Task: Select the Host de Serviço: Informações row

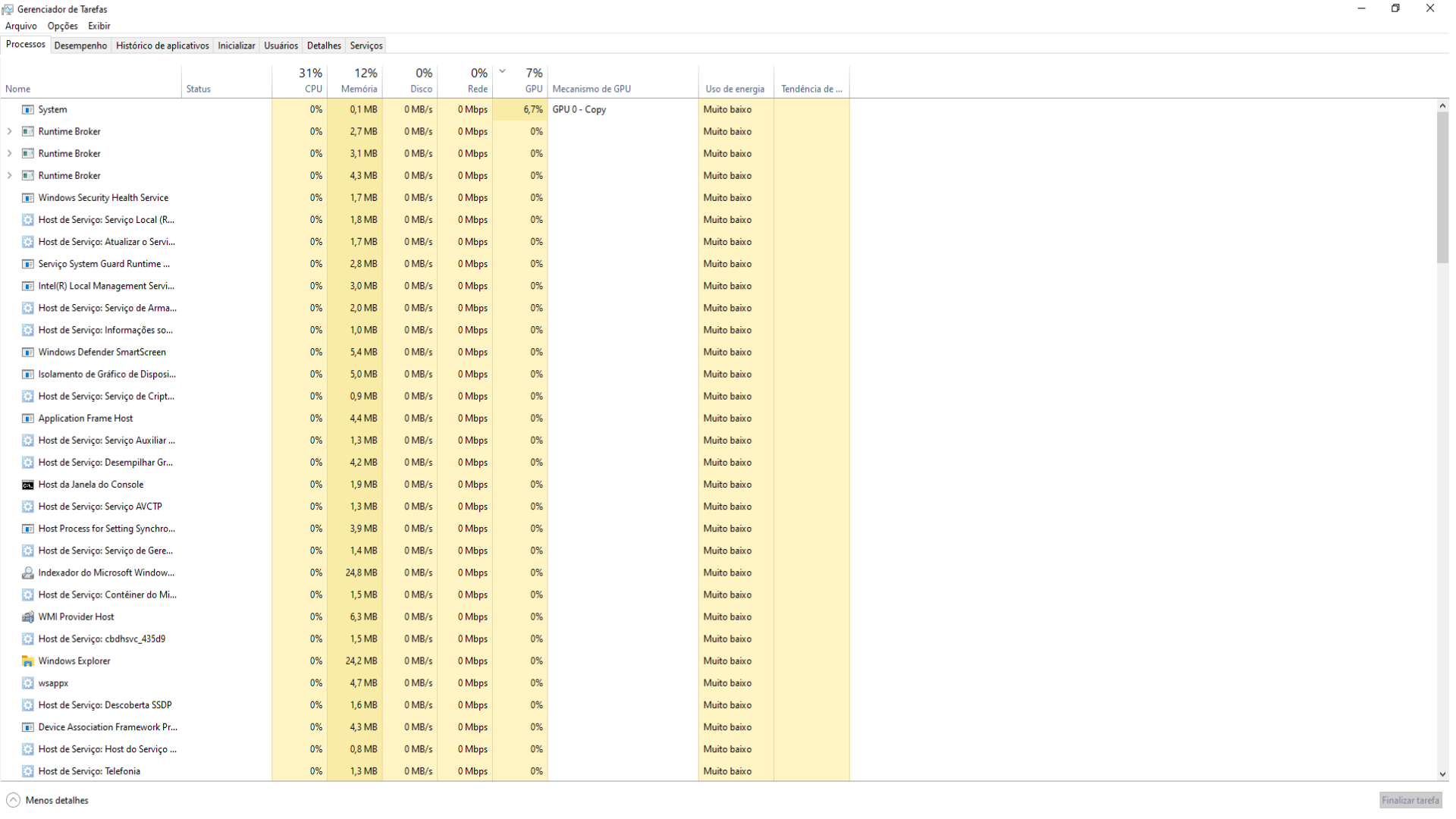Action: click(425, 330)
